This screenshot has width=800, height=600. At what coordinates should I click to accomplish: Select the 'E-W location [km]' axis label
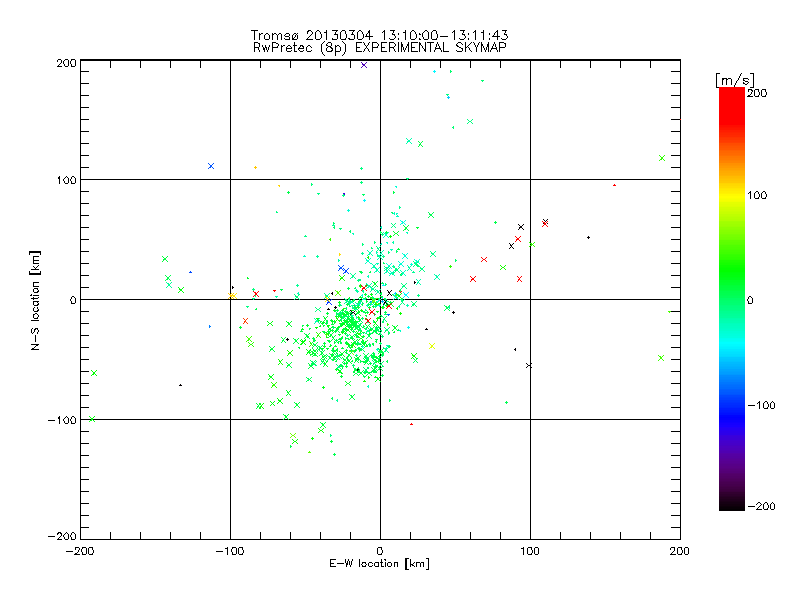[x=379, y=564]
